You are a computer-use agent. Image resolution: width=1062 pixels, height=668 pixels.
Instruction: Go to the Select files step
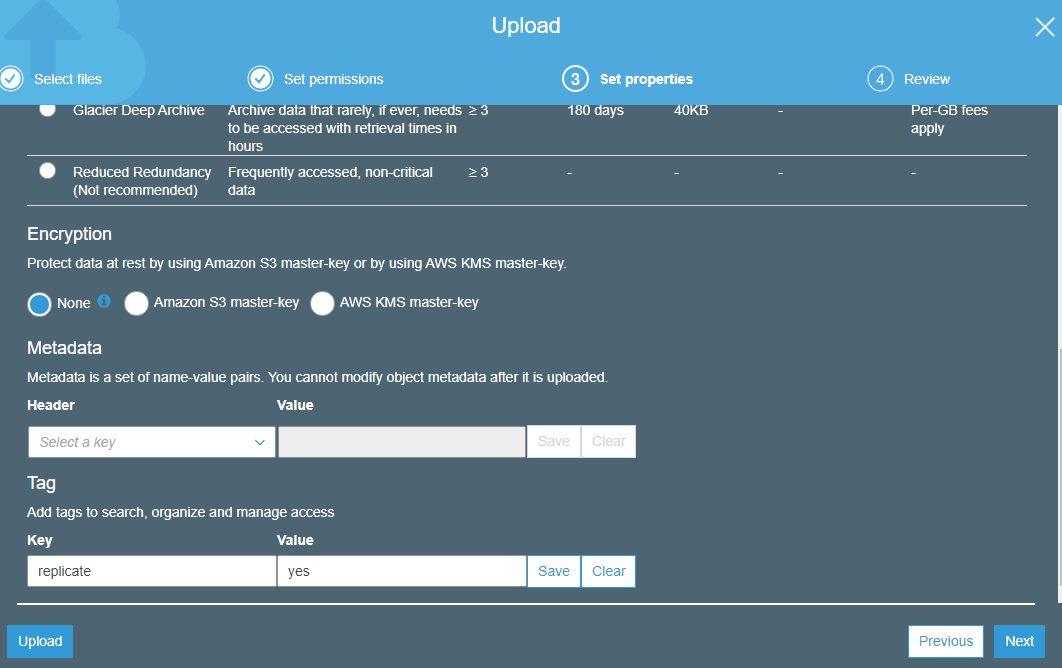point(68,79)
